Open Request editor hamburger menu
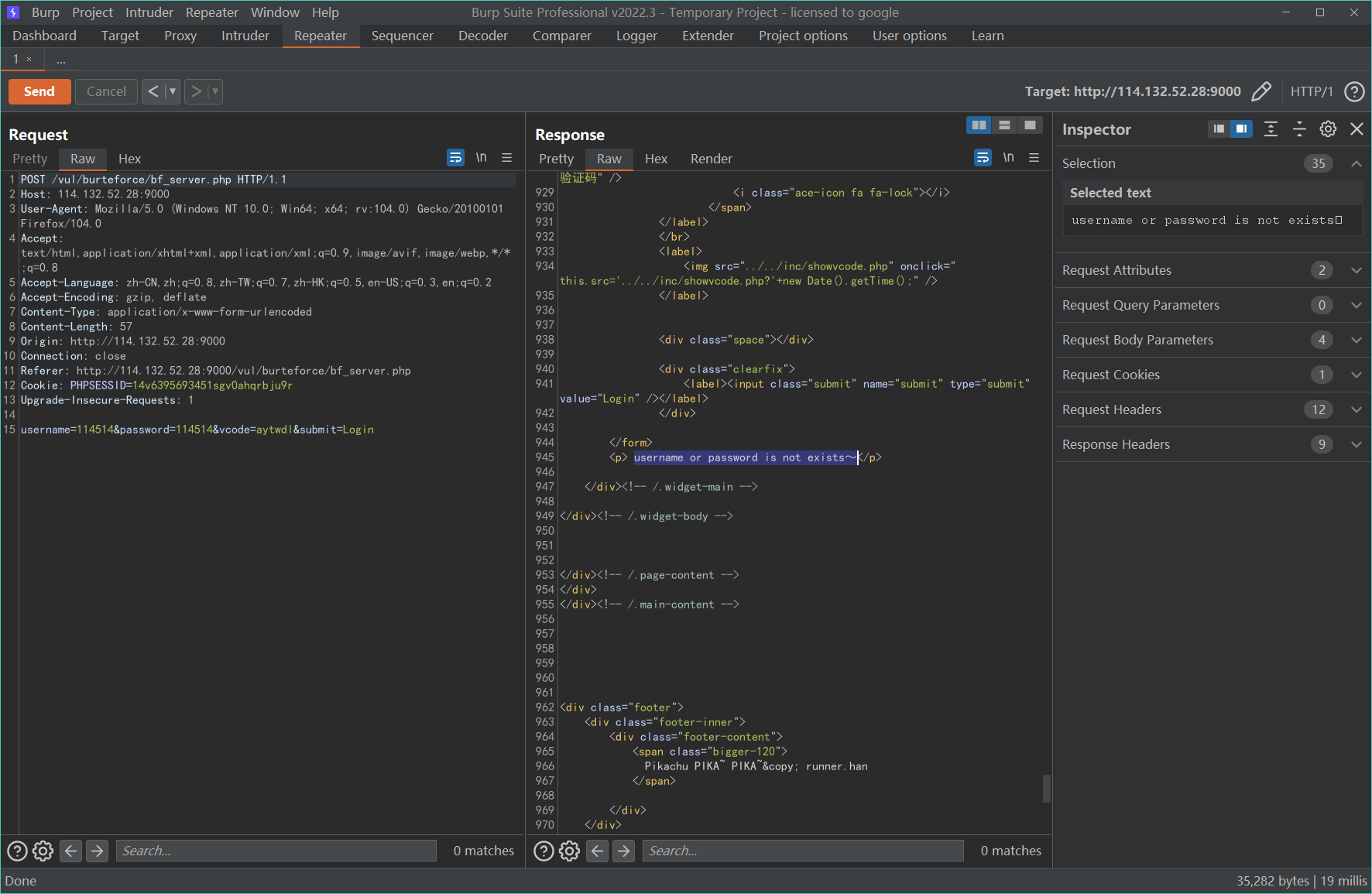Viewport: 1372px width, 894px height. [507, 158]
